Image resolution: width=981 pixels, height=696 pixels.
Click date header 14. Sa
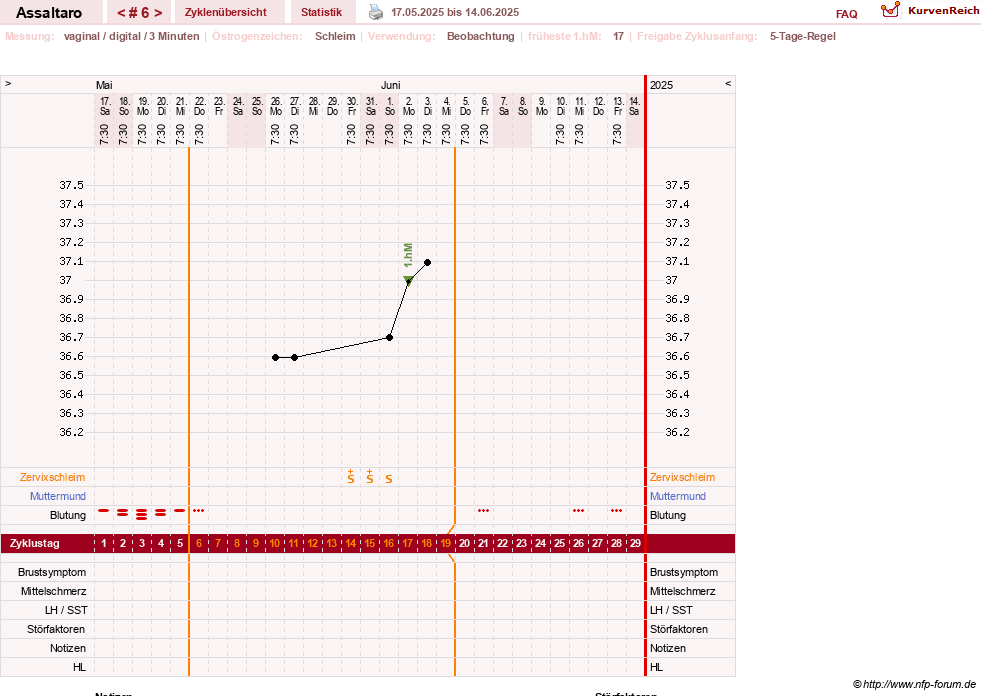[634, 106]
